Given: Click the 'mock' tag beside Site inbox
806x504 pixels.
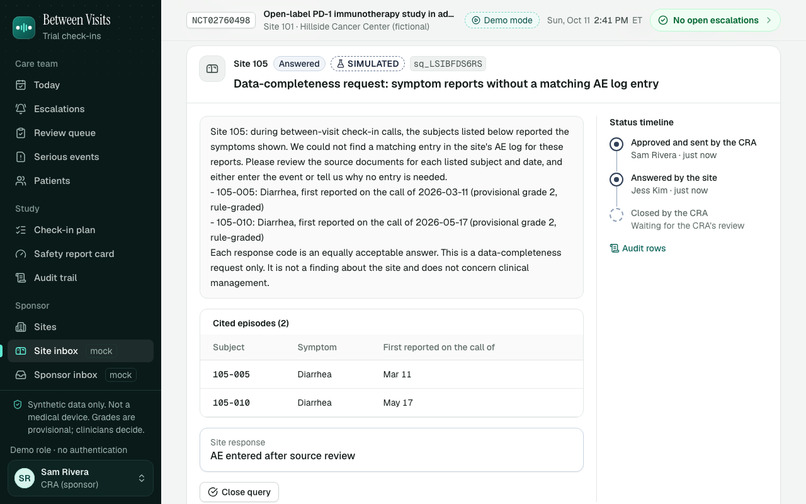Looking at the screenshot, I should 101,351.
